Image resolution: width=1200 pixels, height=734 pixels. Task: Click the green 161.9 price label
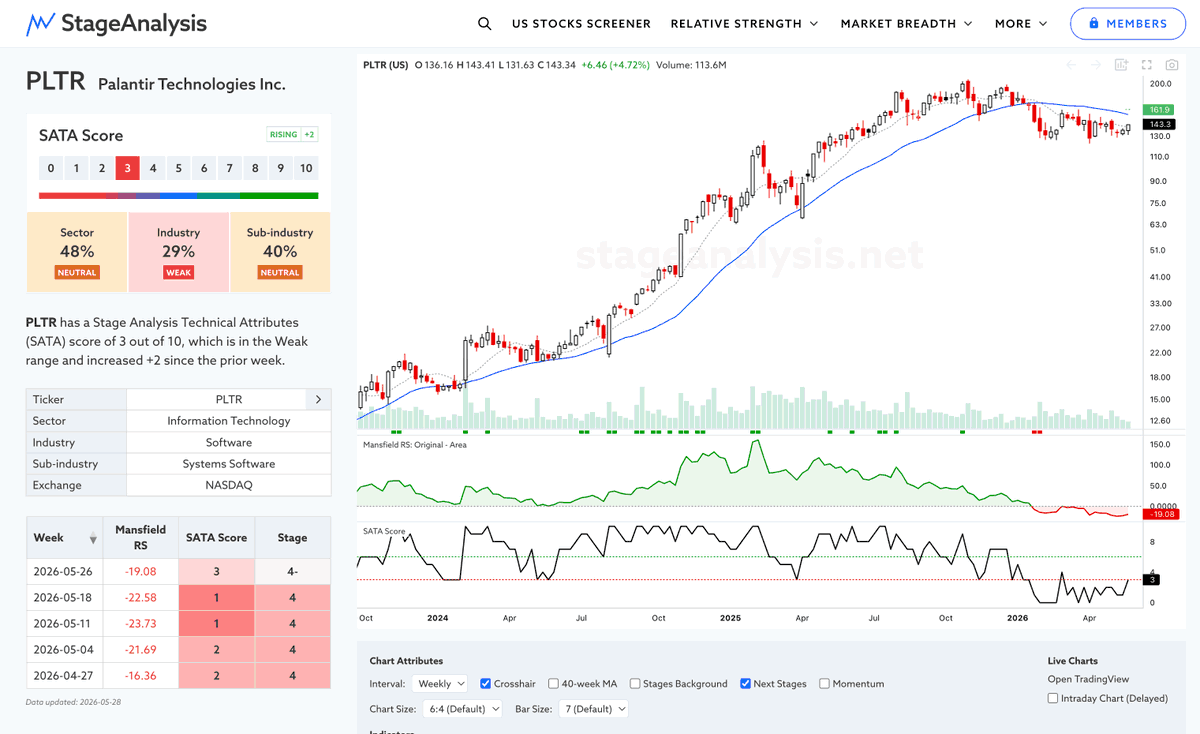click(x=1161, y=109)
